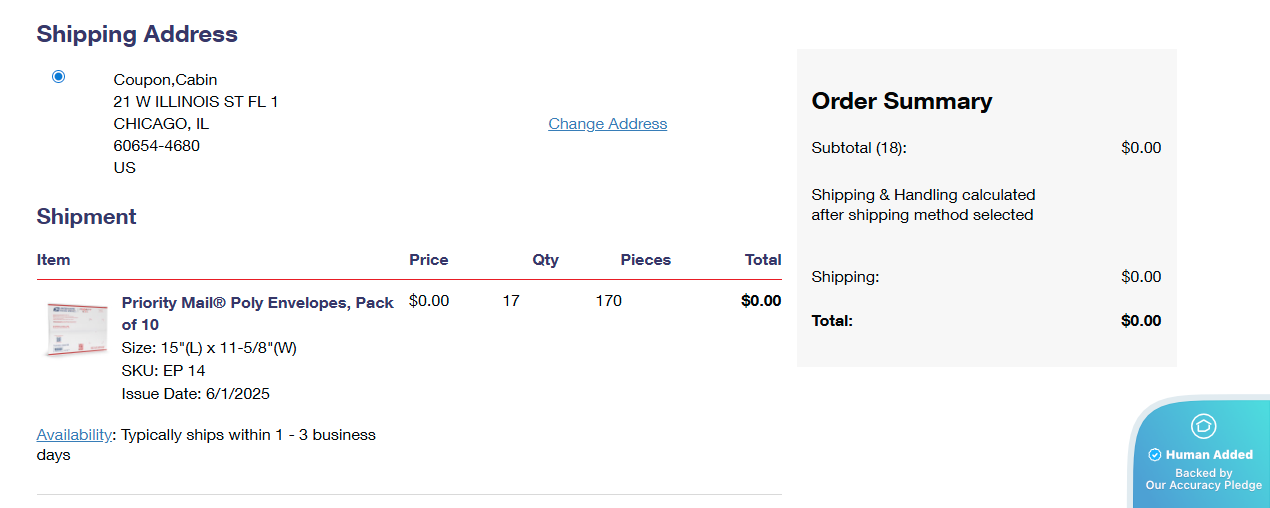Click the SKU: EP 14 text
1270x508 pixels.
pos(163,371)
